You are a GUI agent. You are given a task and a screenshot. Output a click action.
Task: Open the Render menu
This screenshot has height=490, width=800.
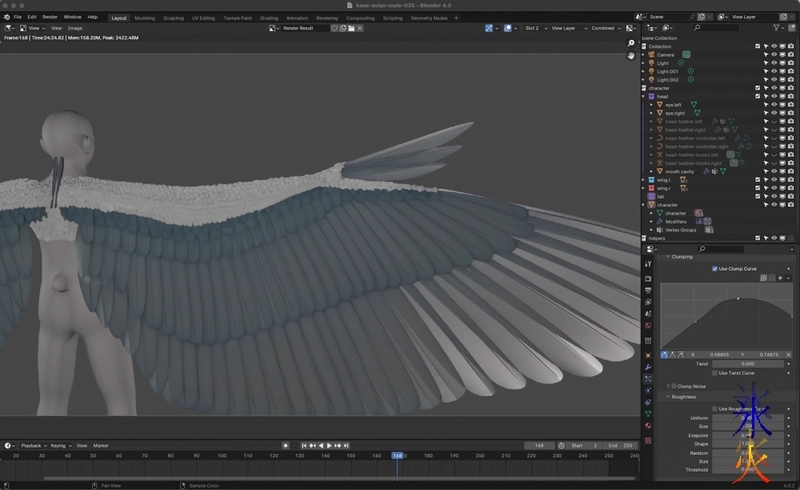click(x=50, y=17)
